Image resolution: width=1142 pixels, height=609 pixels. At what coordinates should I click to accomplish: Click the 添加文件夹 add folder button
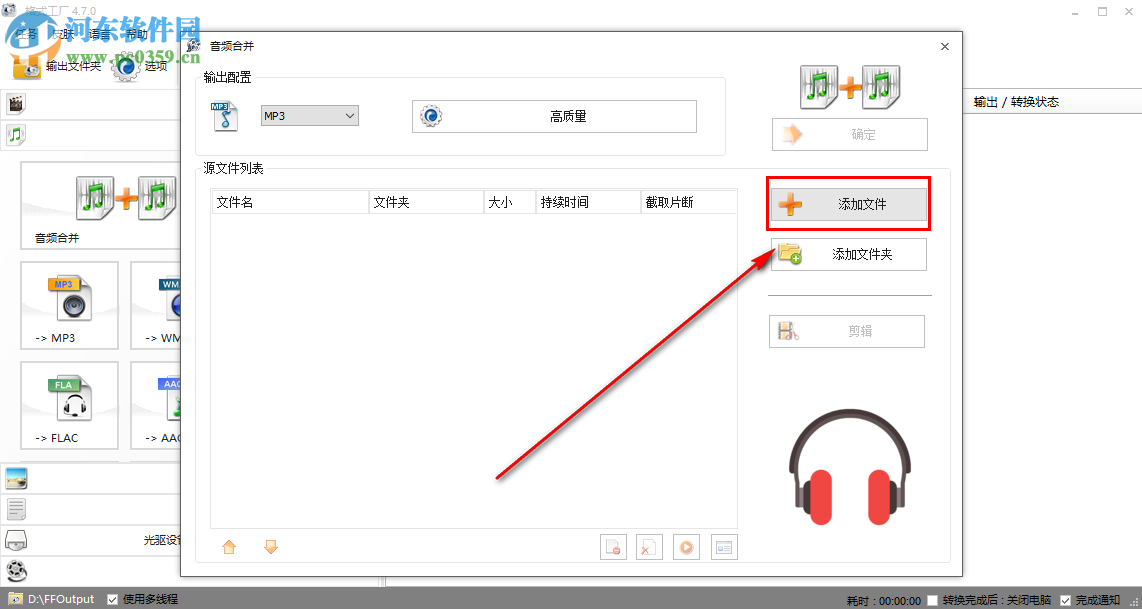tap(848, 254)
